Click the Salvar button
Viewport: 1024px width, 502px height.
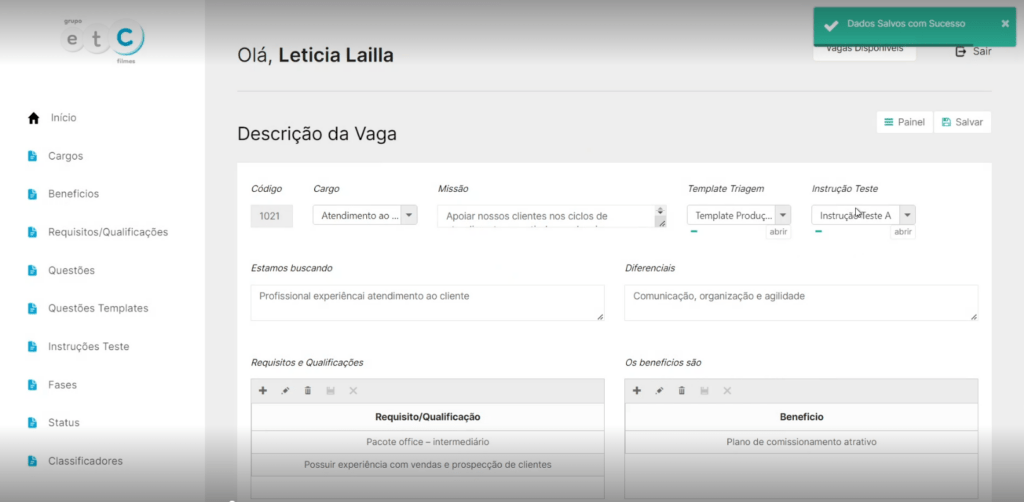962,122
